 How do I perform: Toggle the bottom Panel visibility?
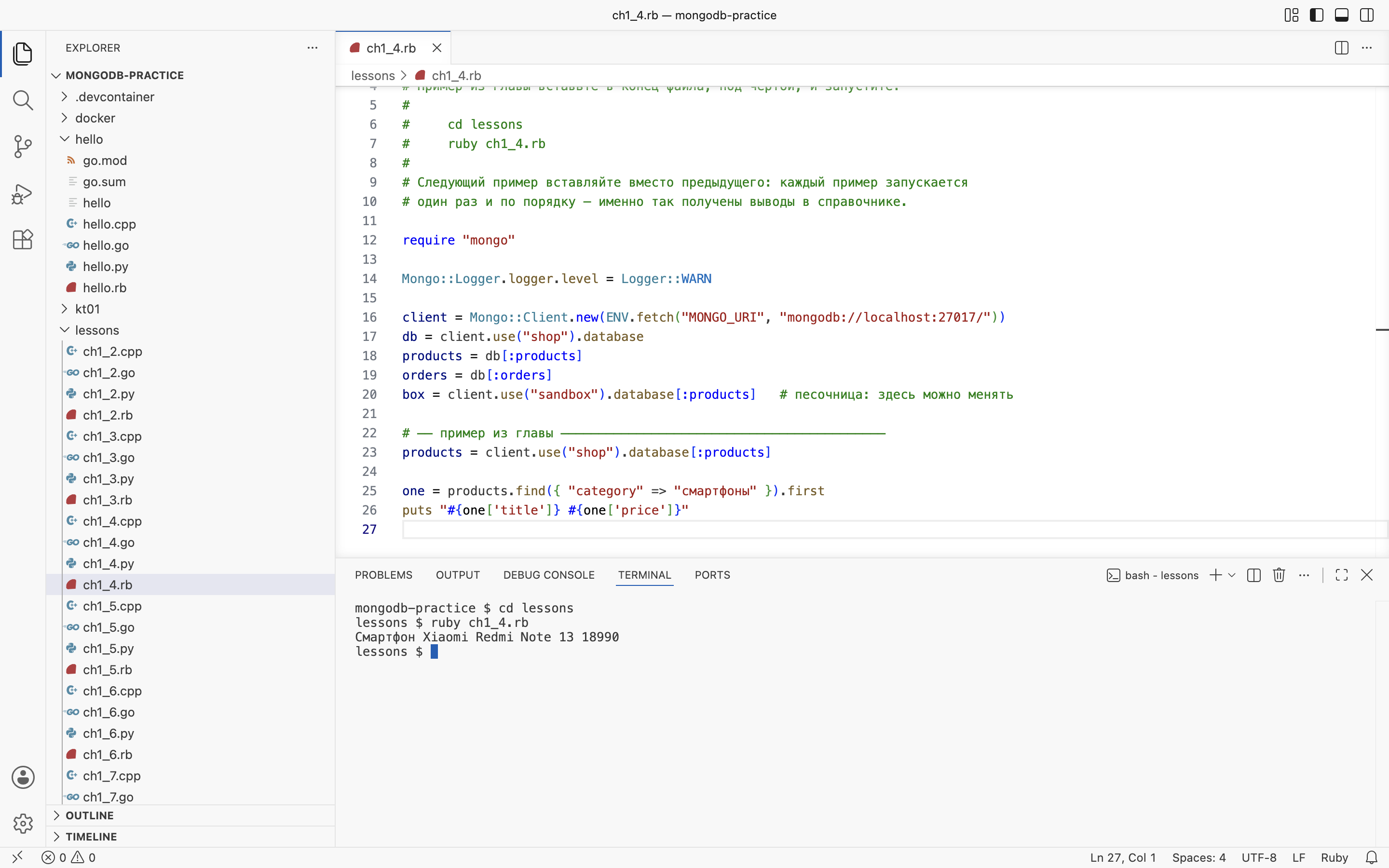point(1342,15)
